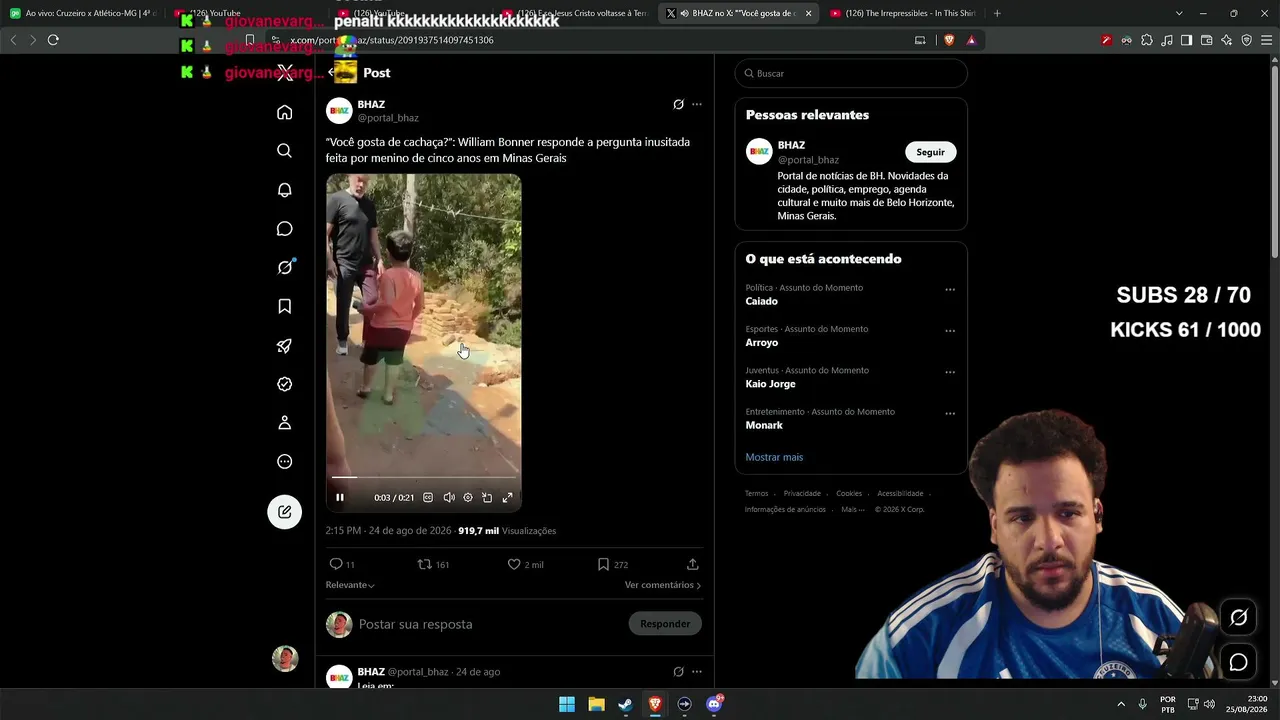
Task: Open more options for Caiado trend
Action: click(x=950, y=290)
